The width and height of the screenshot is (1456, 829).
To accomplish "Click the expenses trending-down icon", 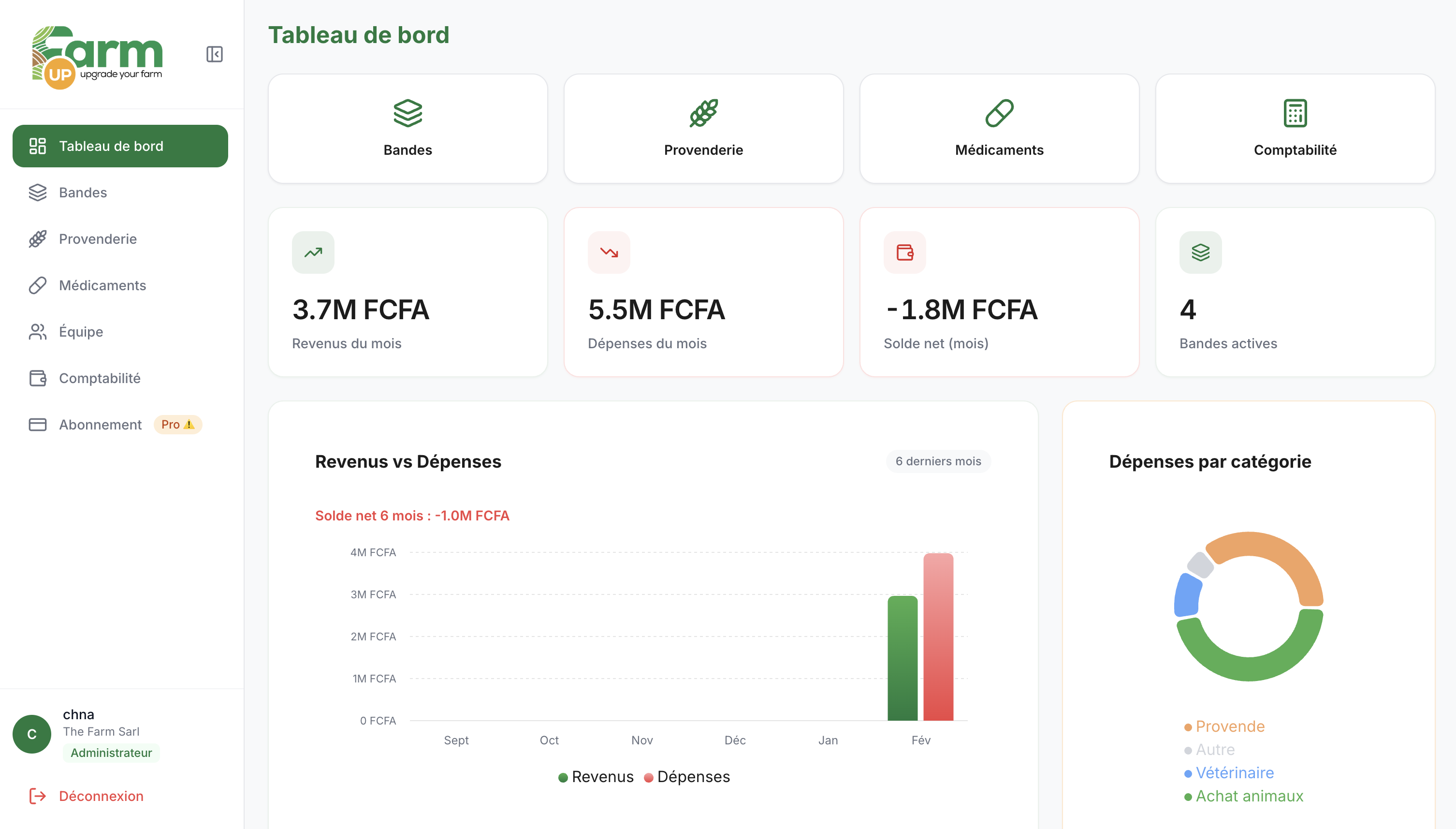I will coord(609,252).
